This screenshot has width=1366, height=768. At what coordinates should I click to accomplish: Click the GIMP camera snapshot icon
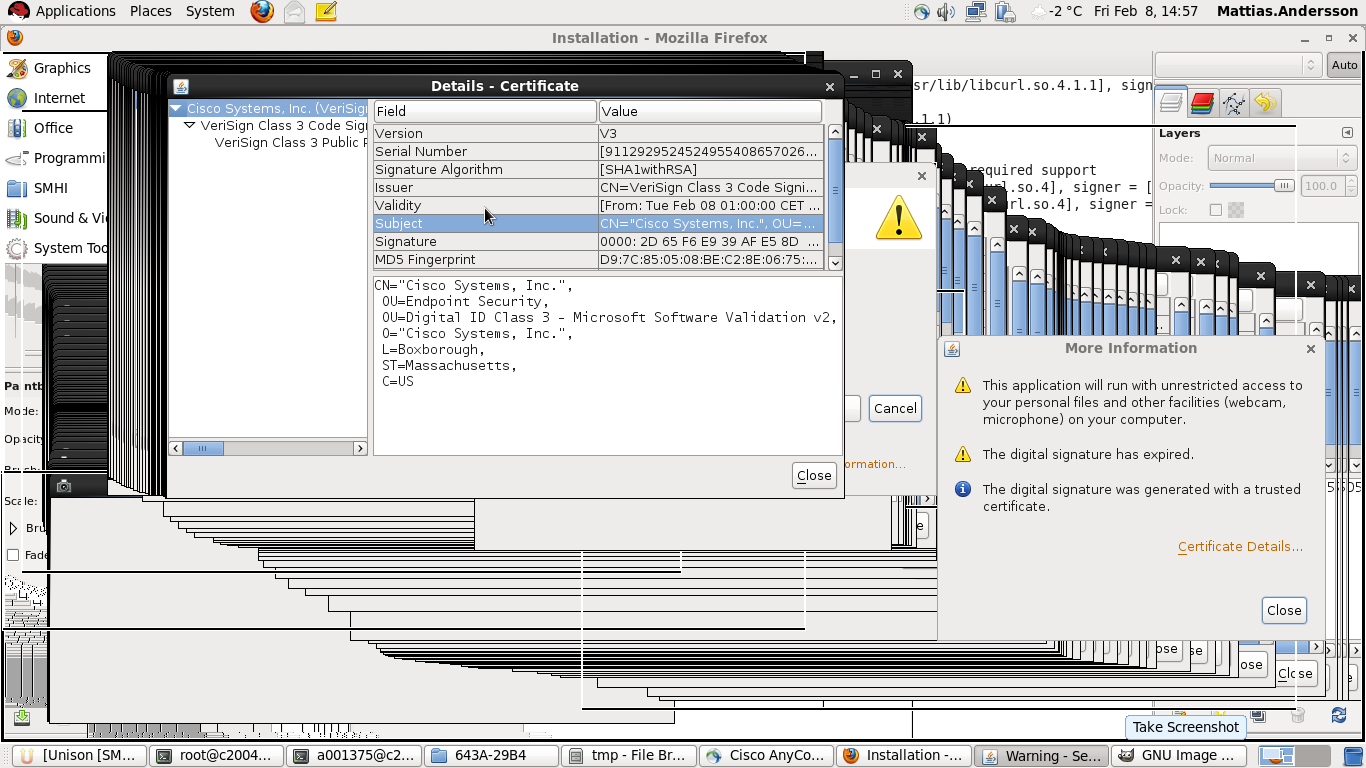pyautogui.click(x=64, y=486)
